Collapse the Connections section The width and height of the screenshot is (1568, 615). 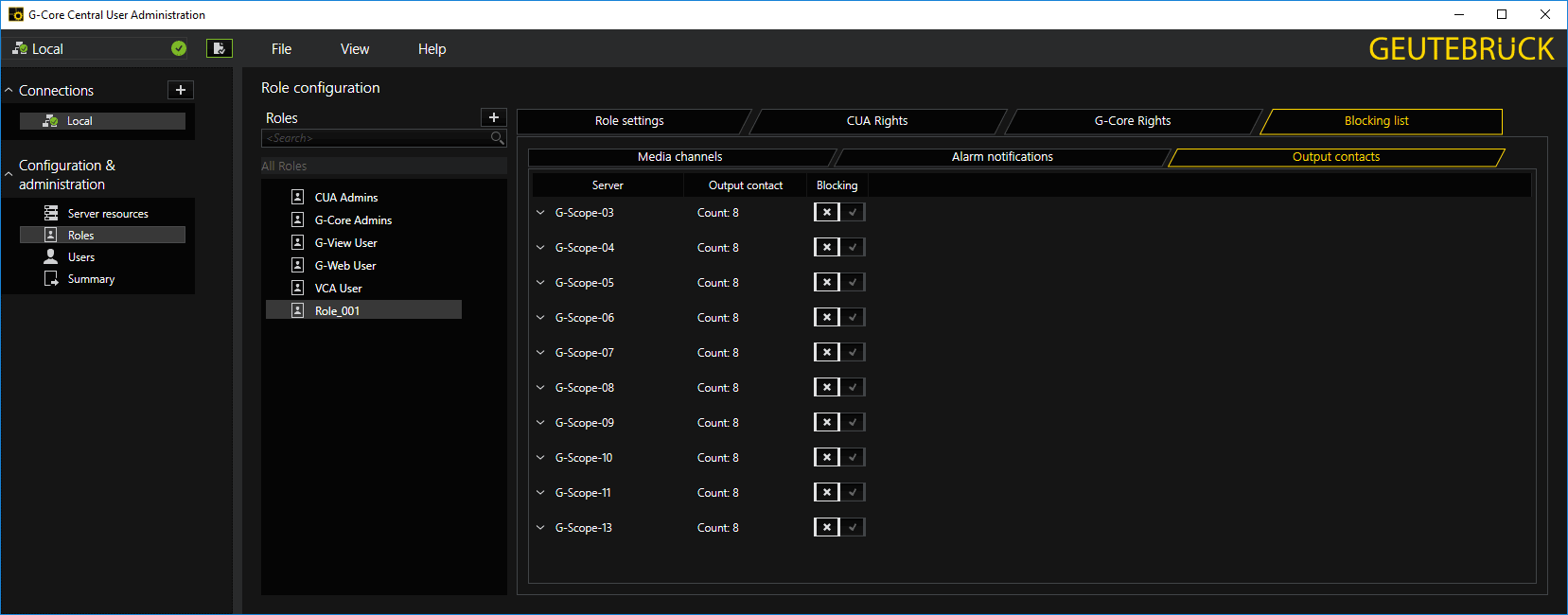point(9,91)
